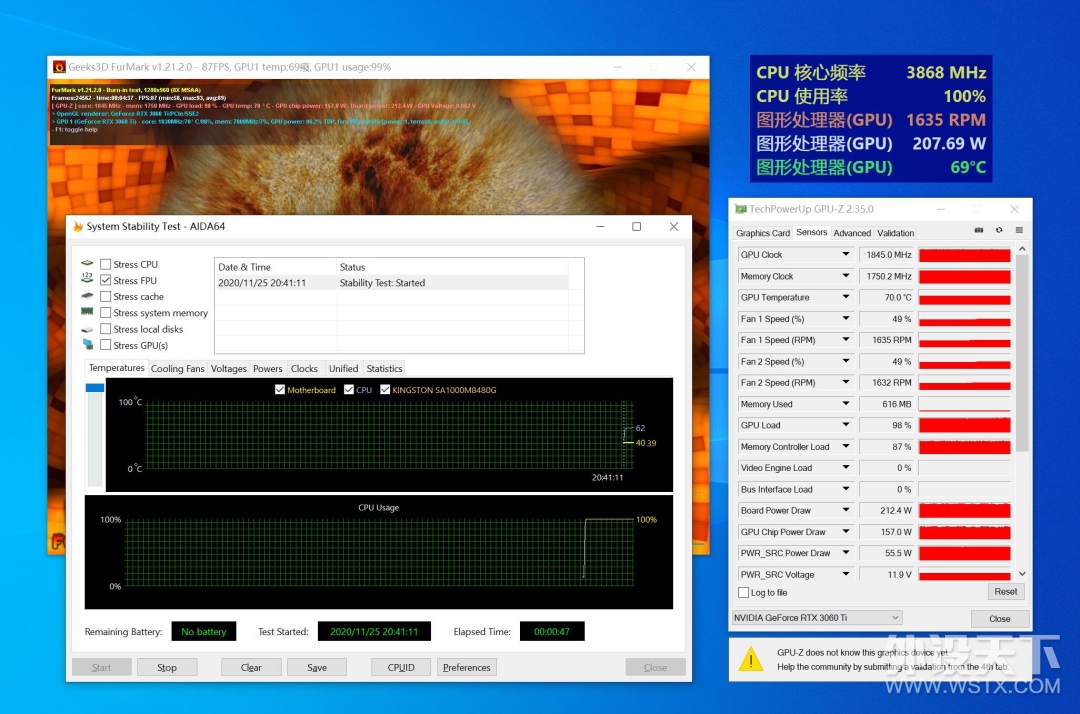Click the Stress CPU chip icon
The image size is (1080, 714).
[x=87, y=264]
